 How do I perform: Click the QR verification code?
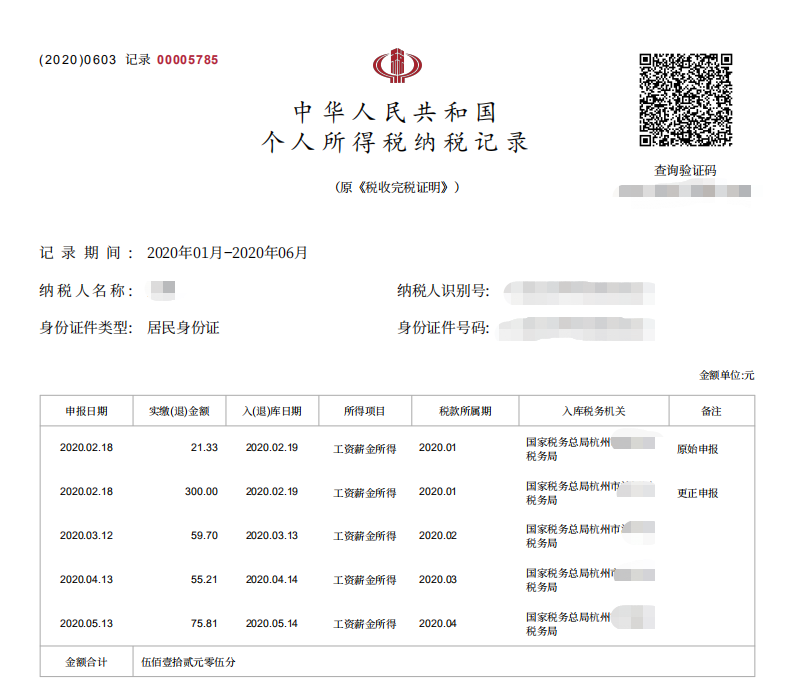686,100
